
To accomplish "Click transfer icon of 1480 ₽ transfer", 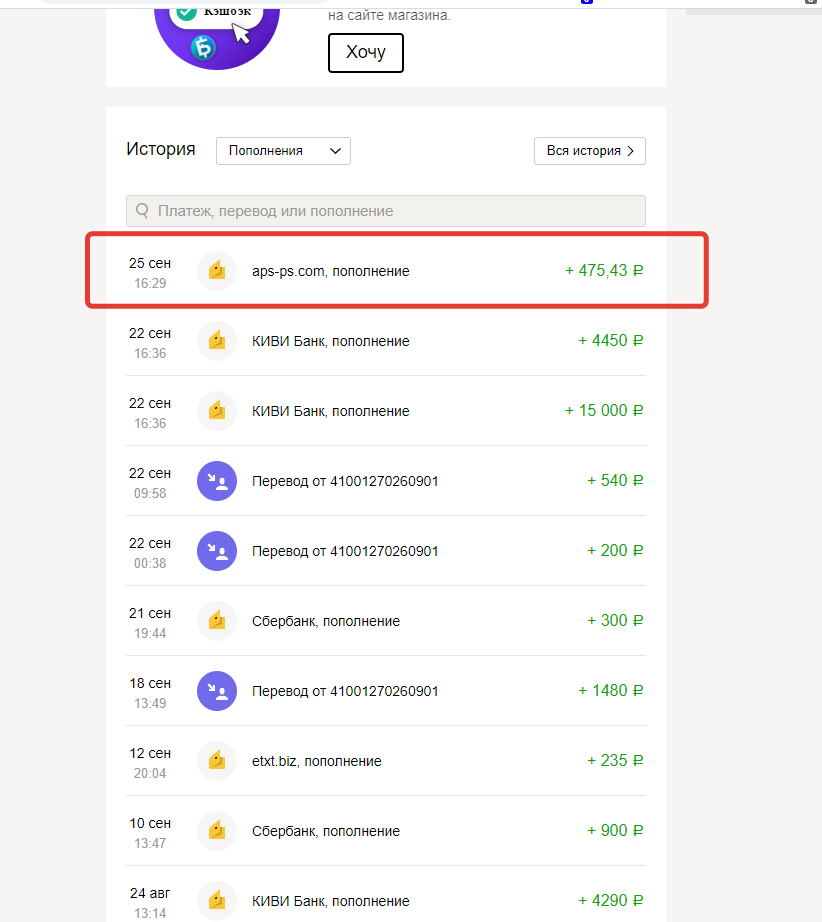I will tap(217, 691).
